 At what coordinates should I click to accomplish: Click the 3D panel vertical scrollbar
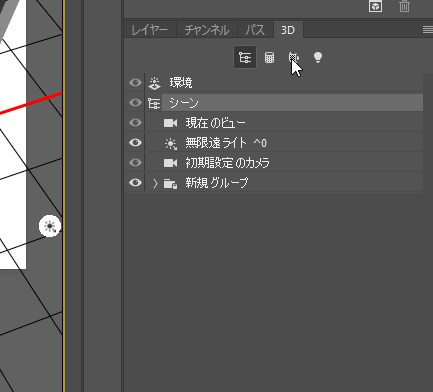click(428, 232)
